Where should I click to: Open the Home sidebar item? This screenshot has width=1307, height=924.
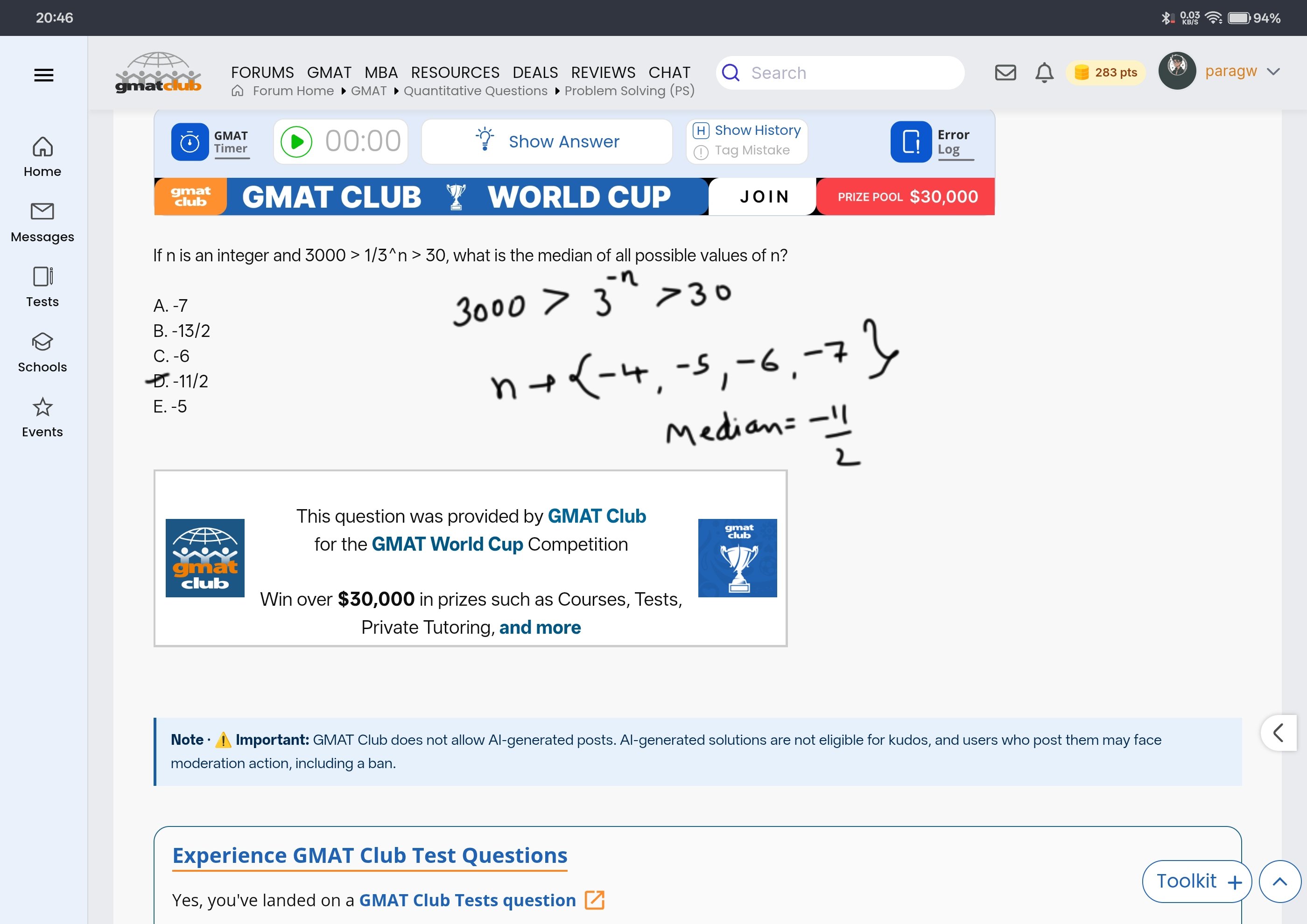coord(42,157)
